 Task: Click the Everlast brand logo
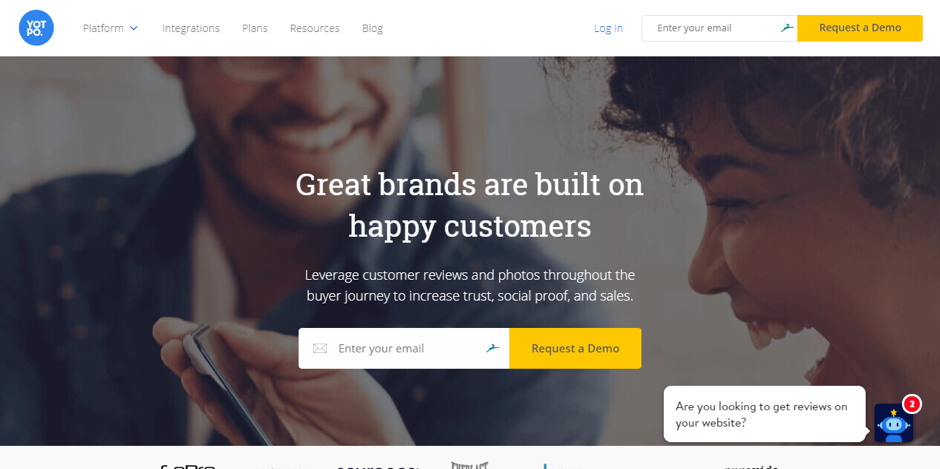[x=469, y=465]
